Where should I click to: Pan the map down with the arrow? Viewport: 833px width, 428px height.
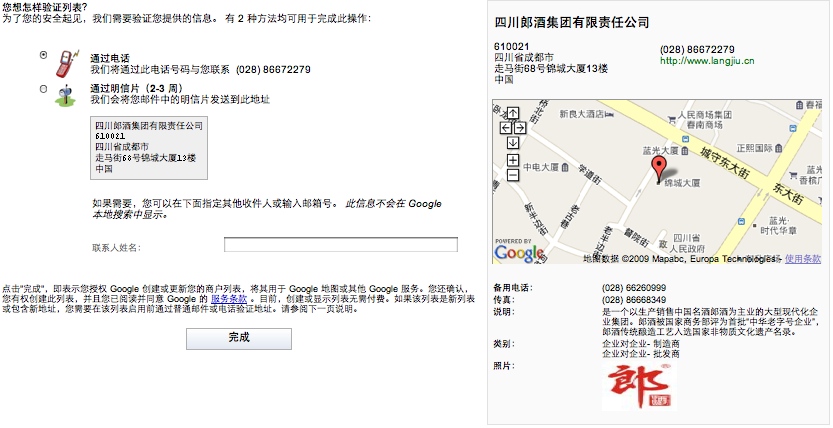(513, 142)
